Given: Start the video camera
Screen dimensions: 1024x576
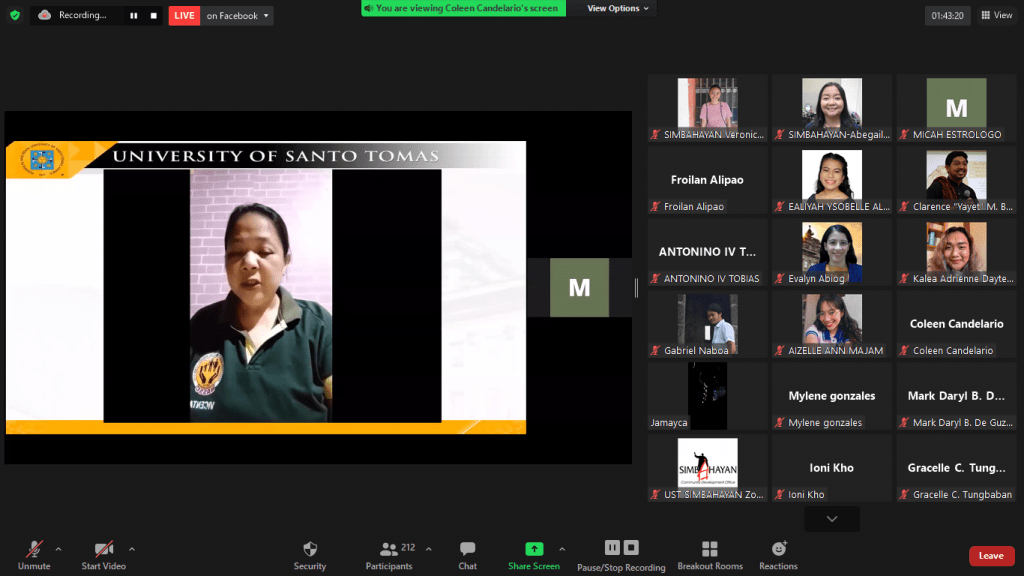Looking at the screenshot, I should [103, 556].
